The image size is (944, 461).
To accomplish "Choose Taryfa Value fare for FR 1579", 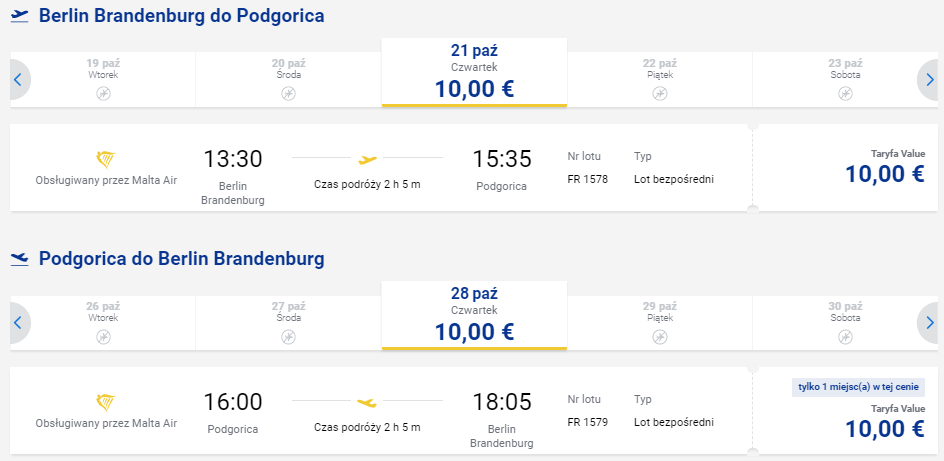I will (x=845, y=410).
